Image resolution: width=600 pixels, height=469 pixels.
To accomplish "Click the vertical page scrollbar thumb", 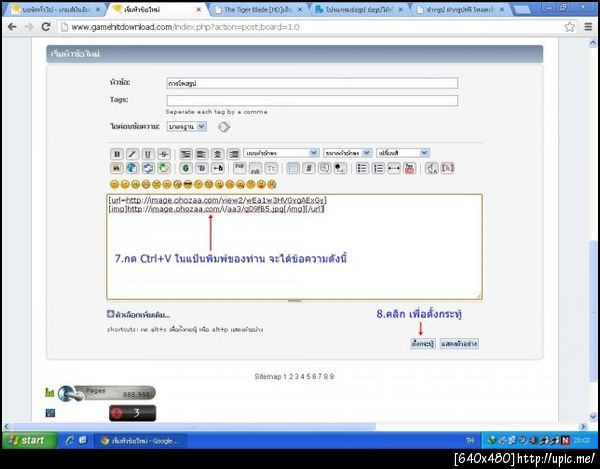I will click(x=593, y=310).
